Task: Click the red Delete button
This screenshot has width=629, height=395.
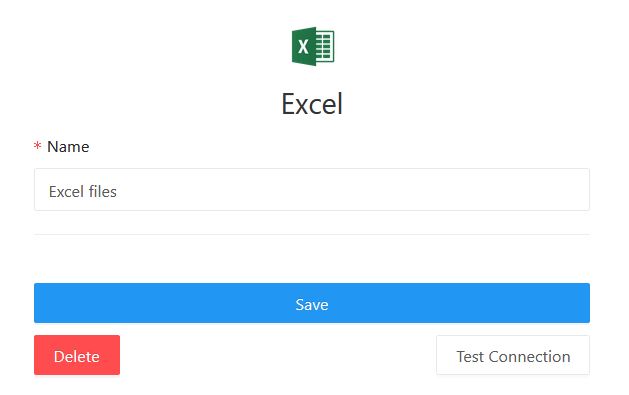Action: [77, 355]
